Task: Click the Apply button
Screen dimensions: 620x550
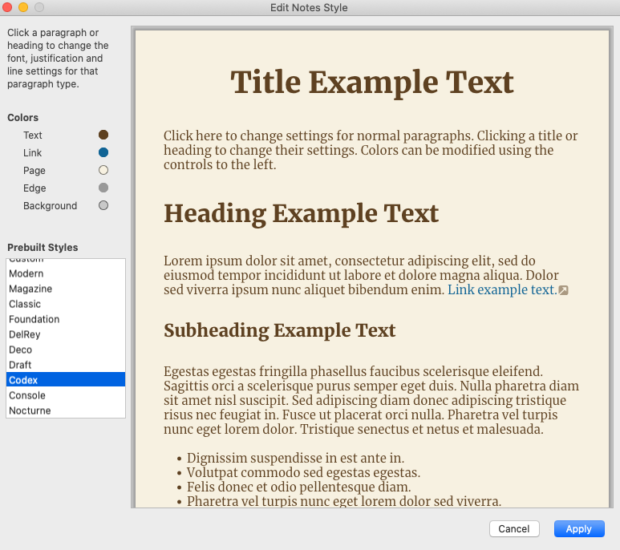Action: click(x=579, y=529)
